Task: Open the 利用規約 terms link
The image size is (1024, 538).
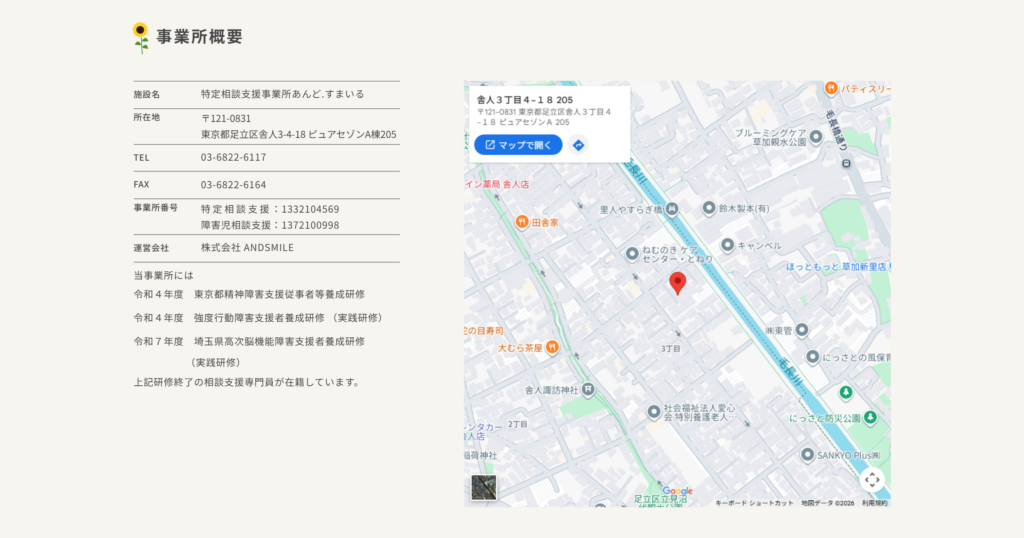Action: (874, 503)
